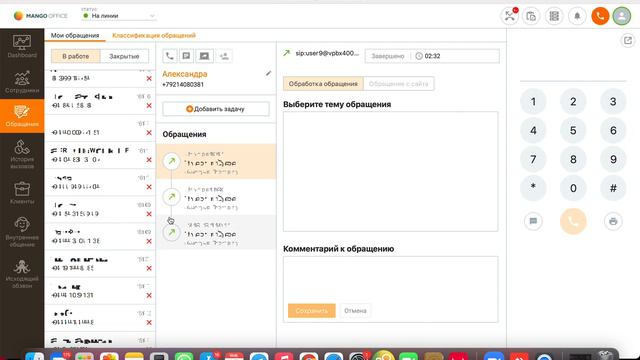This screenshot has height=360, width=640.
Task: Dial digit 1 on the keypad
Action: [x=533, y=102]
